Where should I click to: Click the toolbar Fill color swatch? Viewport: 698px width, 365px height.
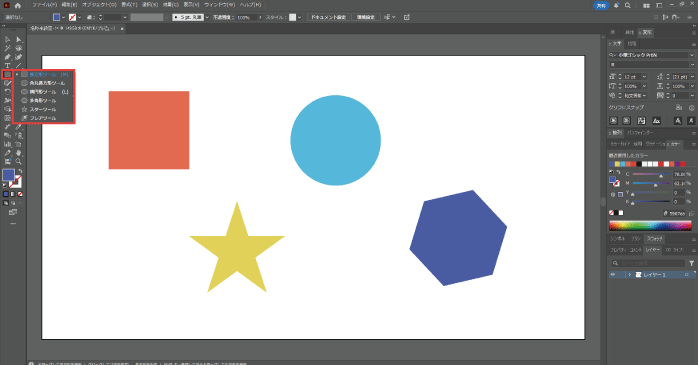coord(8,174)
